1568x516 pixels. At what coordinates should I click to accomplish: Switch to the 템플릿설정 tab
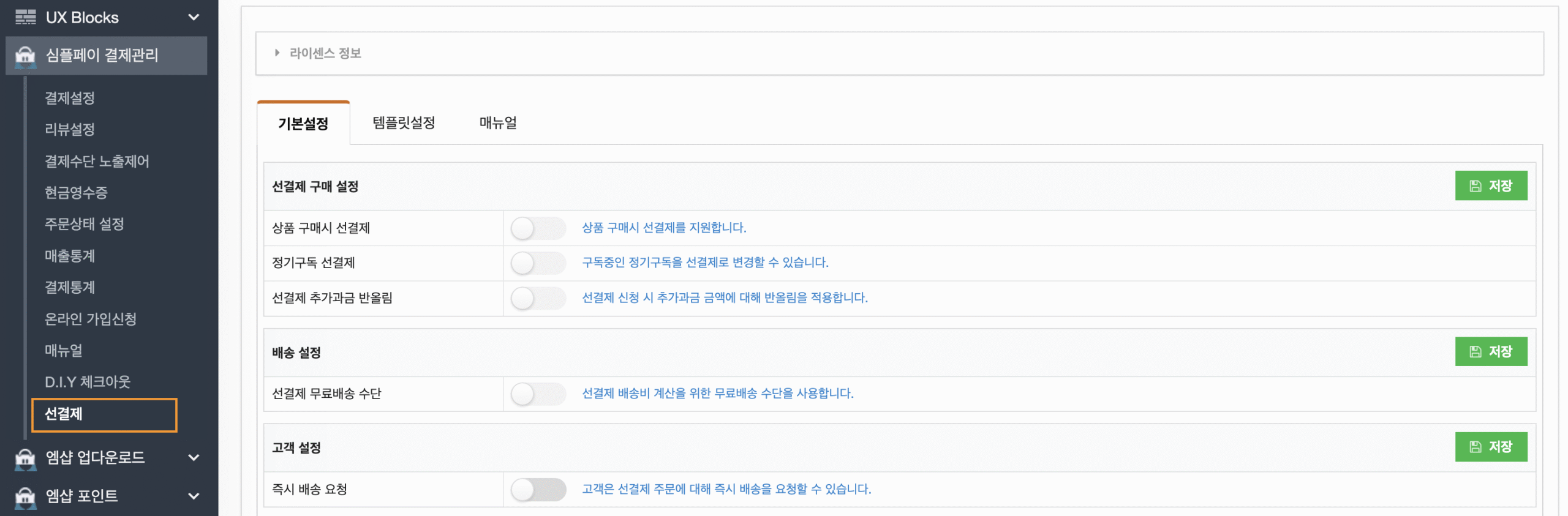(404, 123)
